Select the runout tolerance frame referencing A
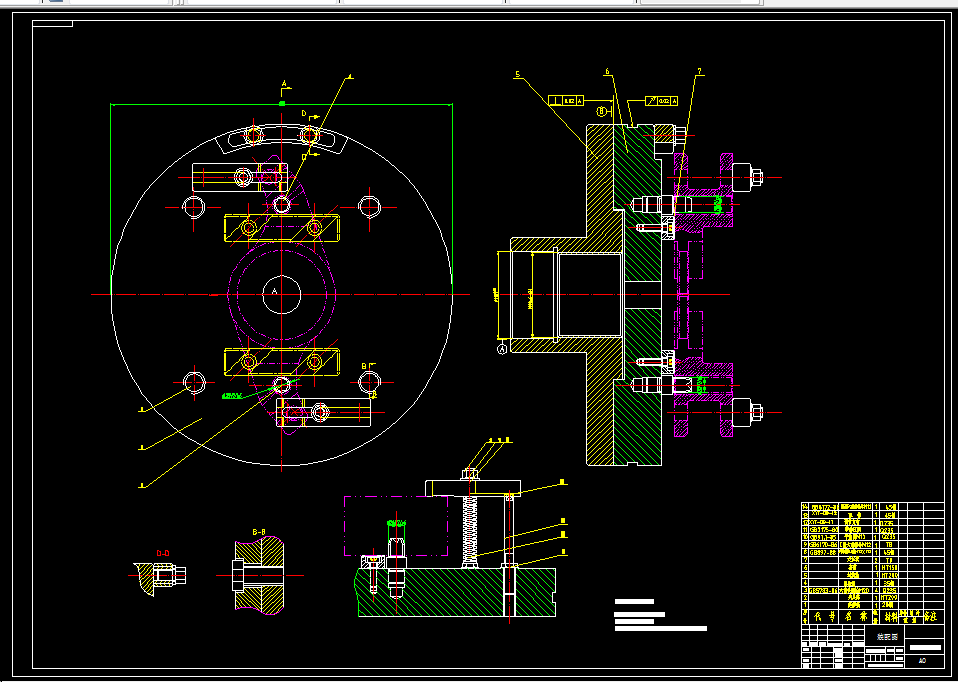 click(662, 101)
